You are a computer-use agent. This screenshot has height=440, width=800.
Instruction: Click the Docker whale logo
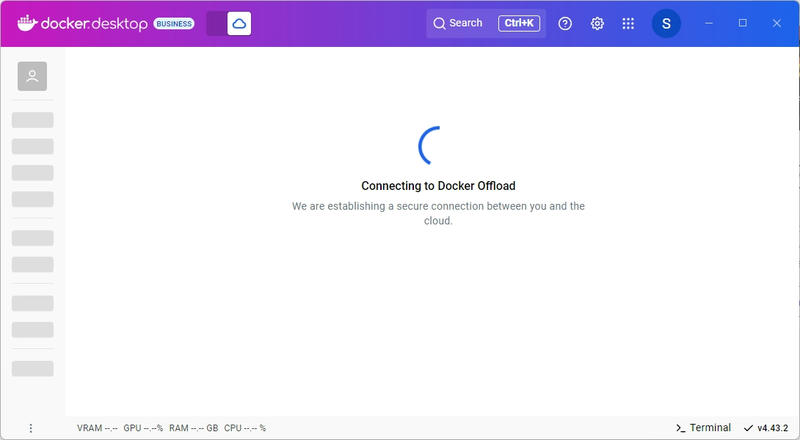click(28, 23)
